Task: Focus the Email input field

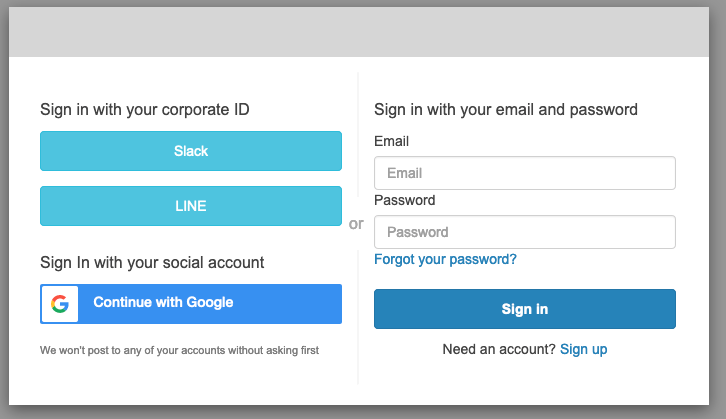Action: pyautogui.click(x=525, y=173)
